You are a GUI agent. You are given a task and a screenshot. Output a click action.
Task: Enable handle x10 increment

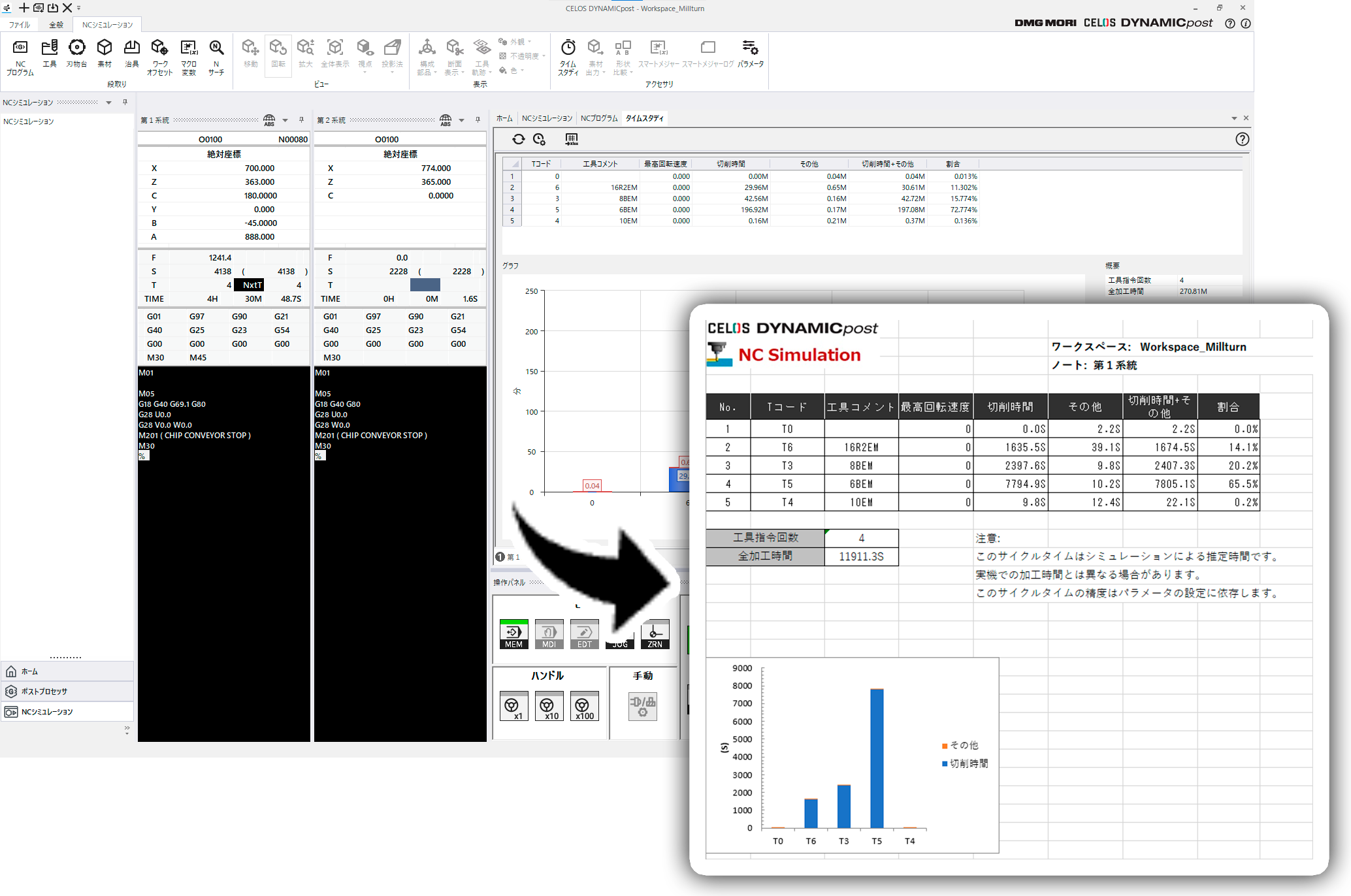pos(549,707)
